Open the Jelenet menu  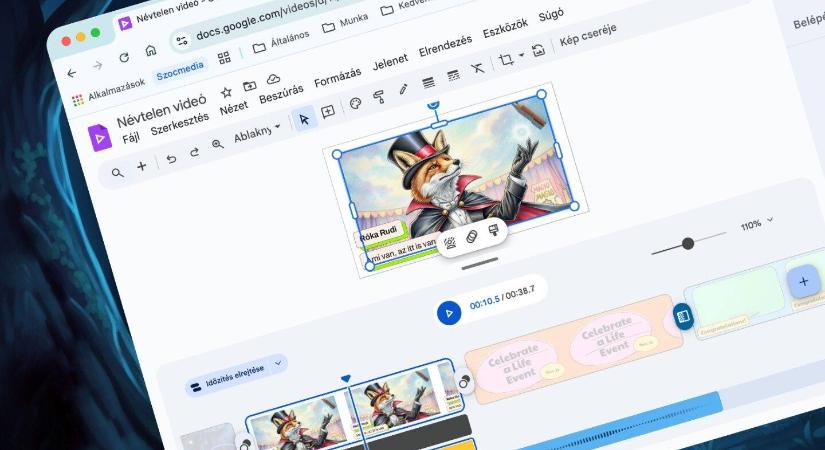tap(390, 63)
